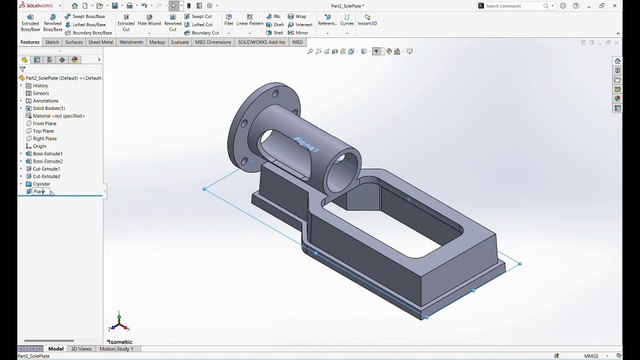
Task: Open the DisplayManager tab icon
Action: coord(75,60)
